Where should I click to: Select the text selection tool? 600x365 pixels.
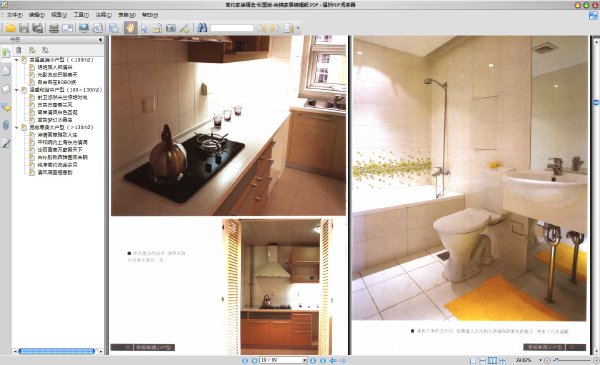(x=157, y=28)
